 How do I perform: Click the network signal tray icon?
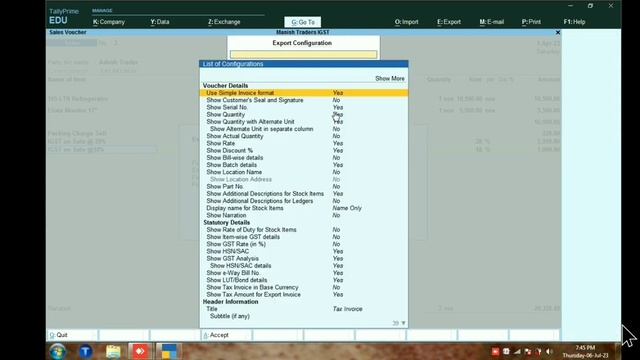tap(517, 351)
